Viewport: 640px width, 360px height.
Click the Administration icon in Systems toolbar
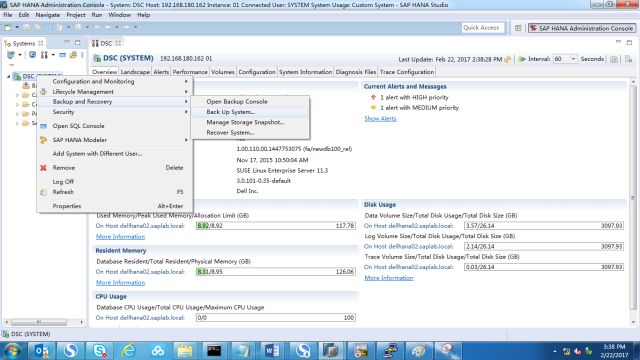44,55
